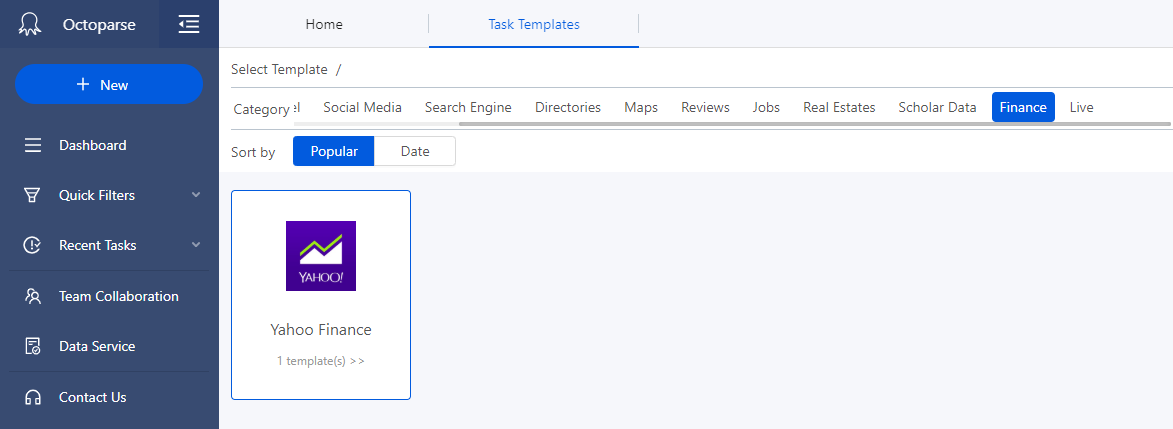Click the Yahoo Finance logo thumbnail
Viewport: 1173px width, 429px height.
click(321, 256)
